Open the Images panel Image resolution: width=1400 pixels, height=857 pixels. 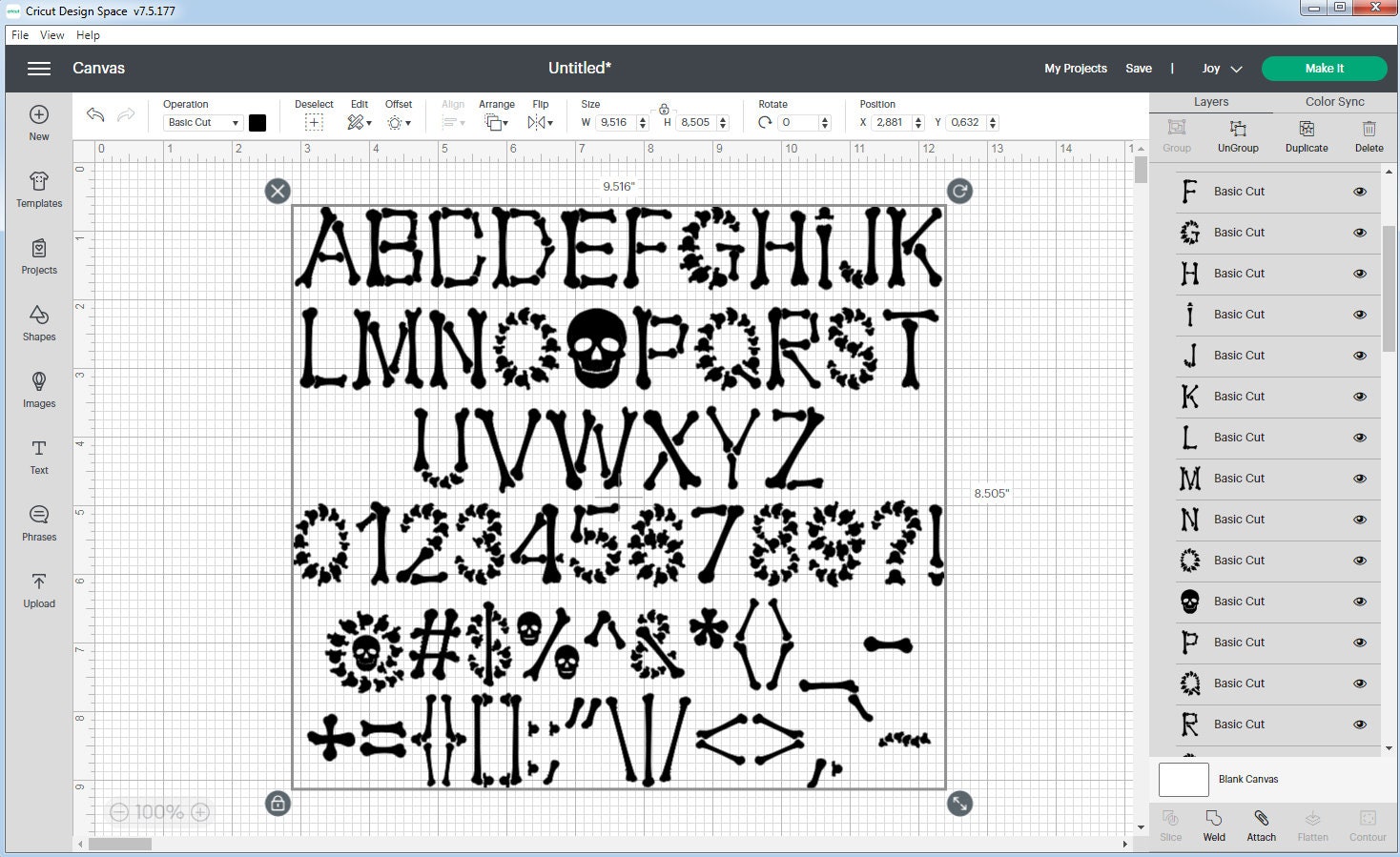click(x=38, y=391)
